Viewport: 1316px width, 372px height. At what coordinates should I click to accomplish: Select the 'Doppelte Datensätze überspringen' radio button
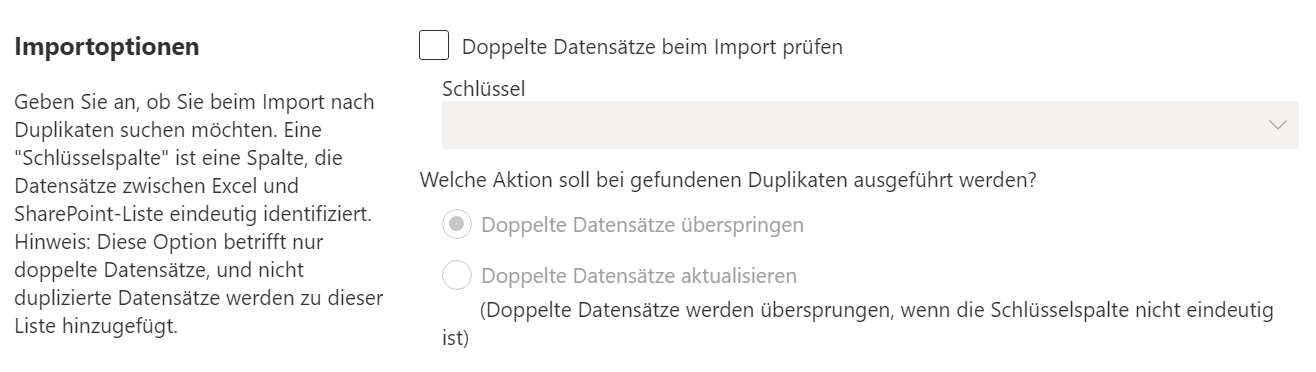(x=456, y=225)
